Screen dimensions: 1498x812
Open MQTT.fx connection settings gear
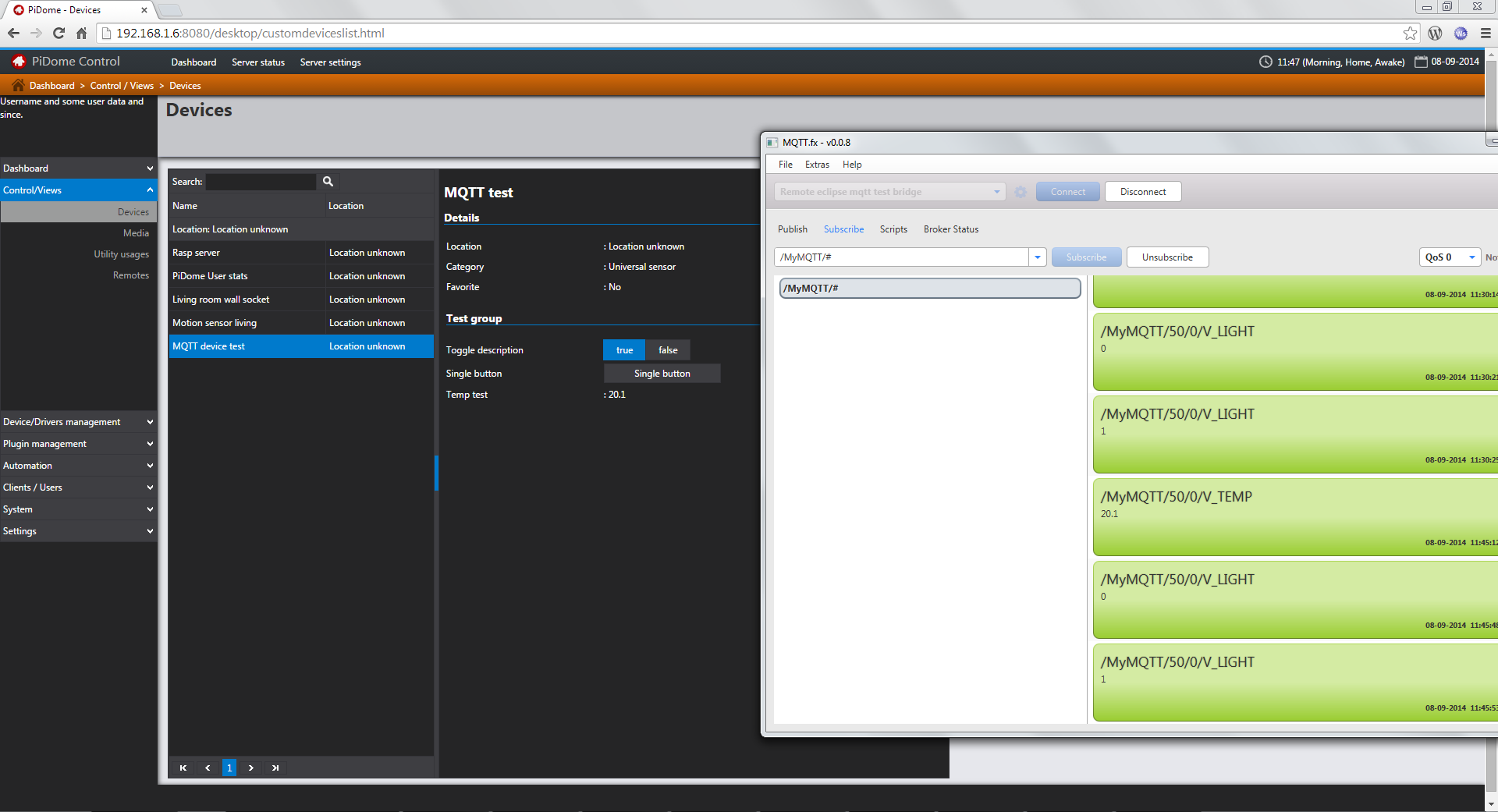click(x=1021, y=192)
